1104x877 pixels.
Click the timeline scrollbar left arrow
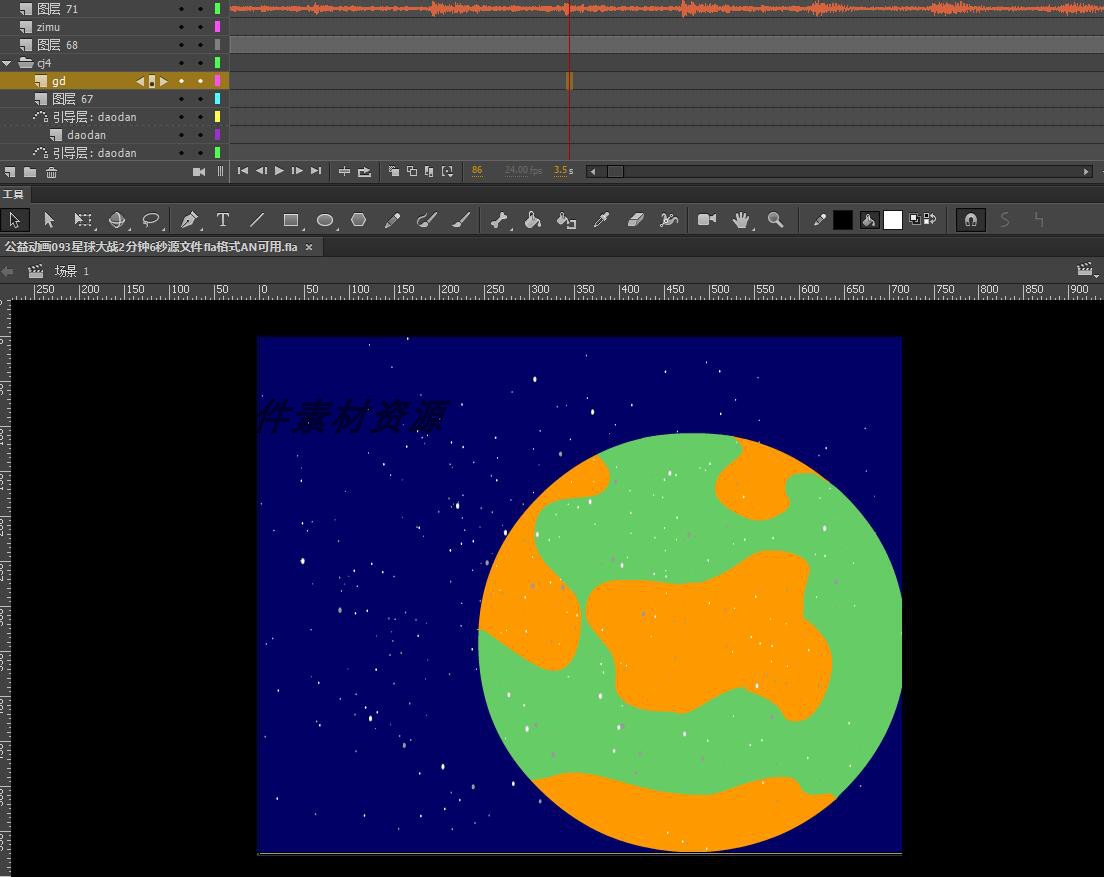coord(593,171)
